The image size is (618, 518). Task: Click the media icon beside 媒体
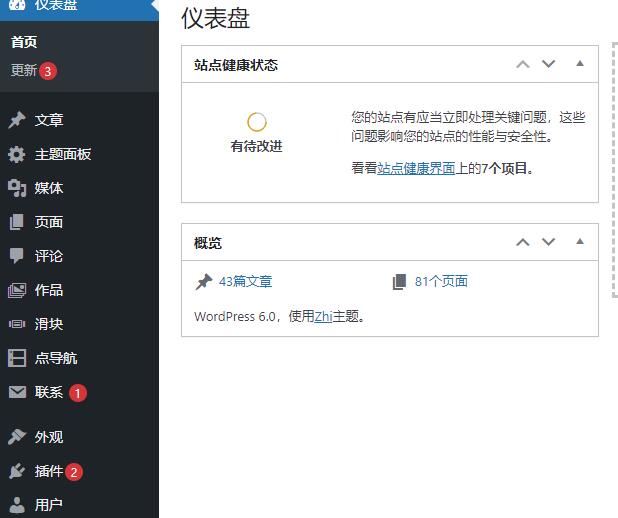coord(17,188)
